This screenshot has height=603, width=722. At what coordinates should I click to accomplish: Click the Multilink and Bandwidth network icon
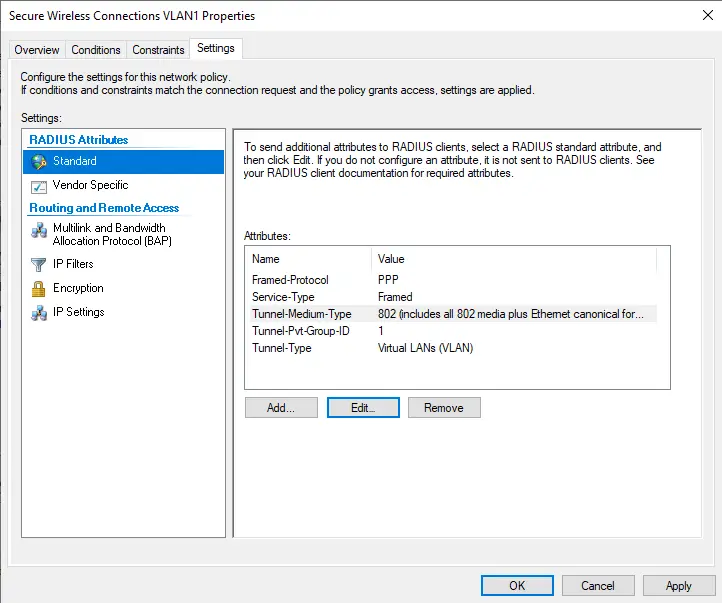39,230
